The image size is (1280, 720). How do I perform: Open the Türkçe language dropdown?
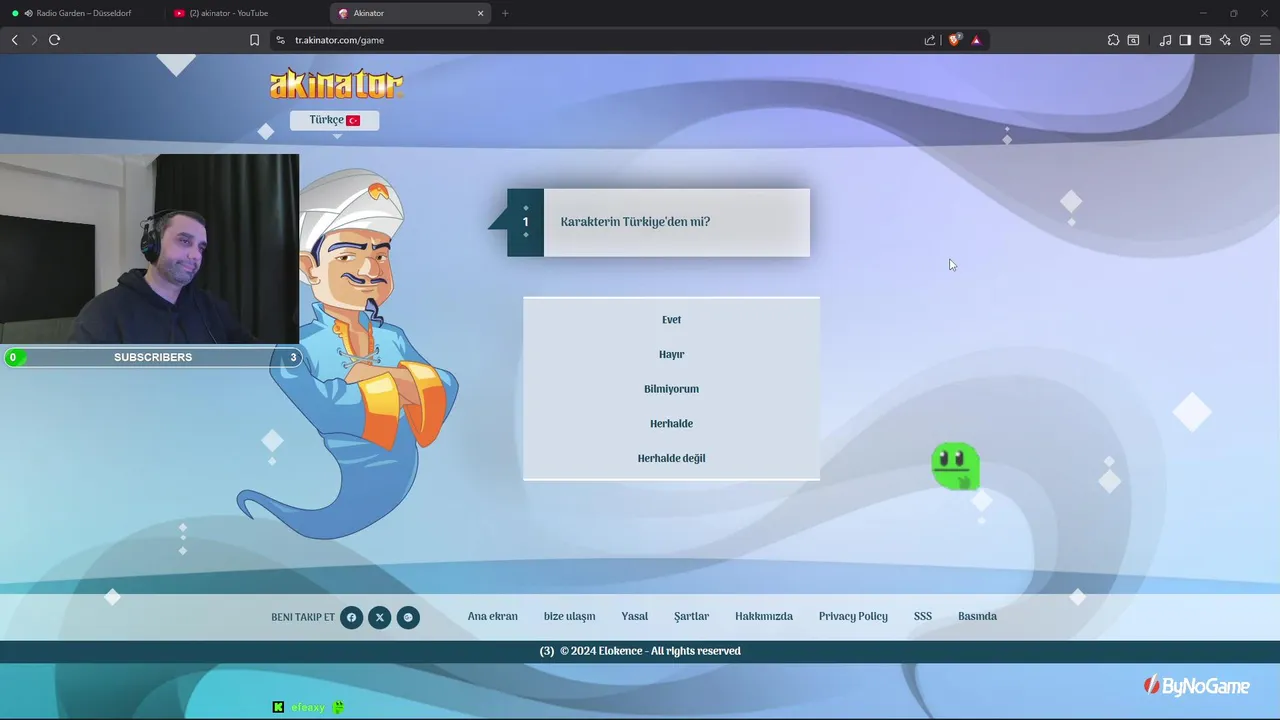point(334,120)
